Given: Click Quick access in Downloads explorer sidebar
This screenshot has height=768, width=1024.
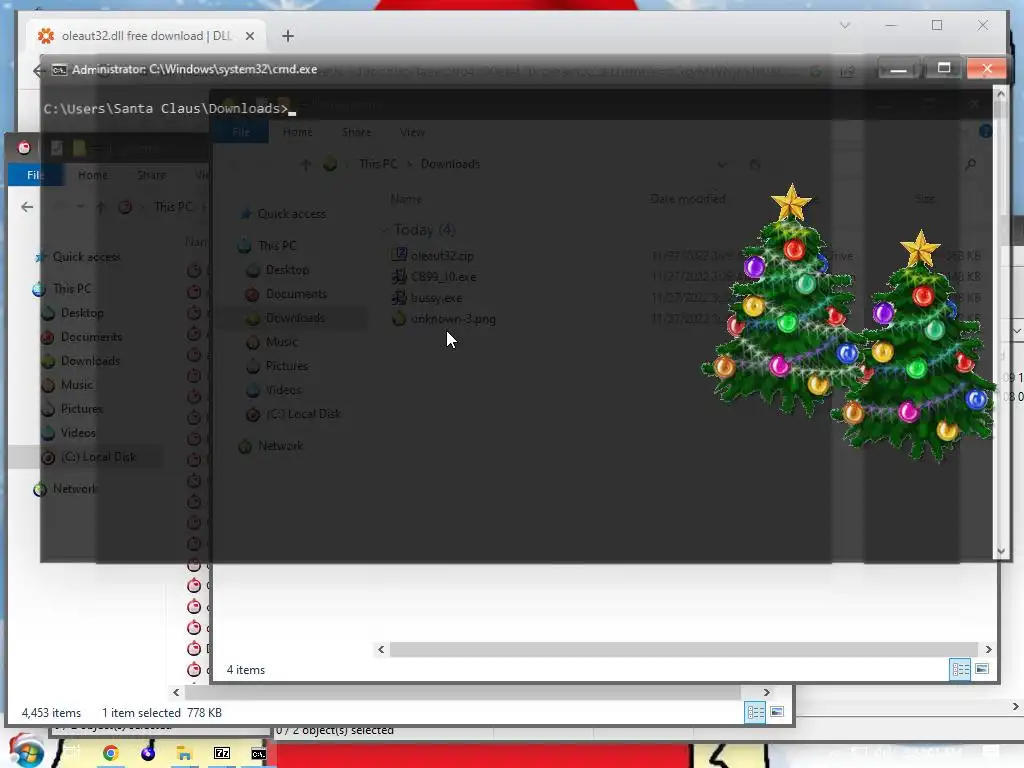Looking at the screenshot, I should pos(291,214).
